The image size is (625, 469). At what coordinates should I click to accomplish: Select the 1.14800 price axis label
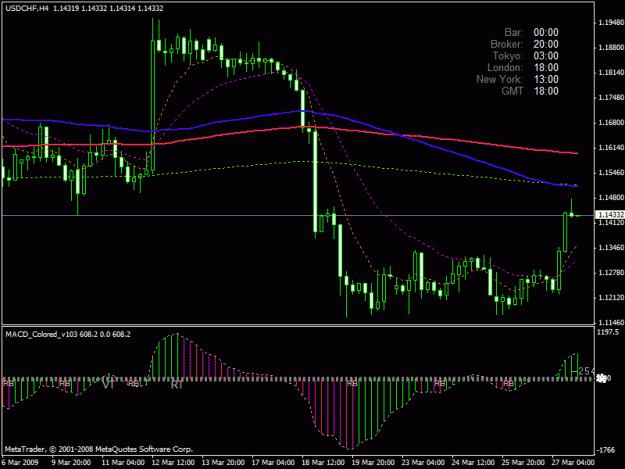point(611,198)
